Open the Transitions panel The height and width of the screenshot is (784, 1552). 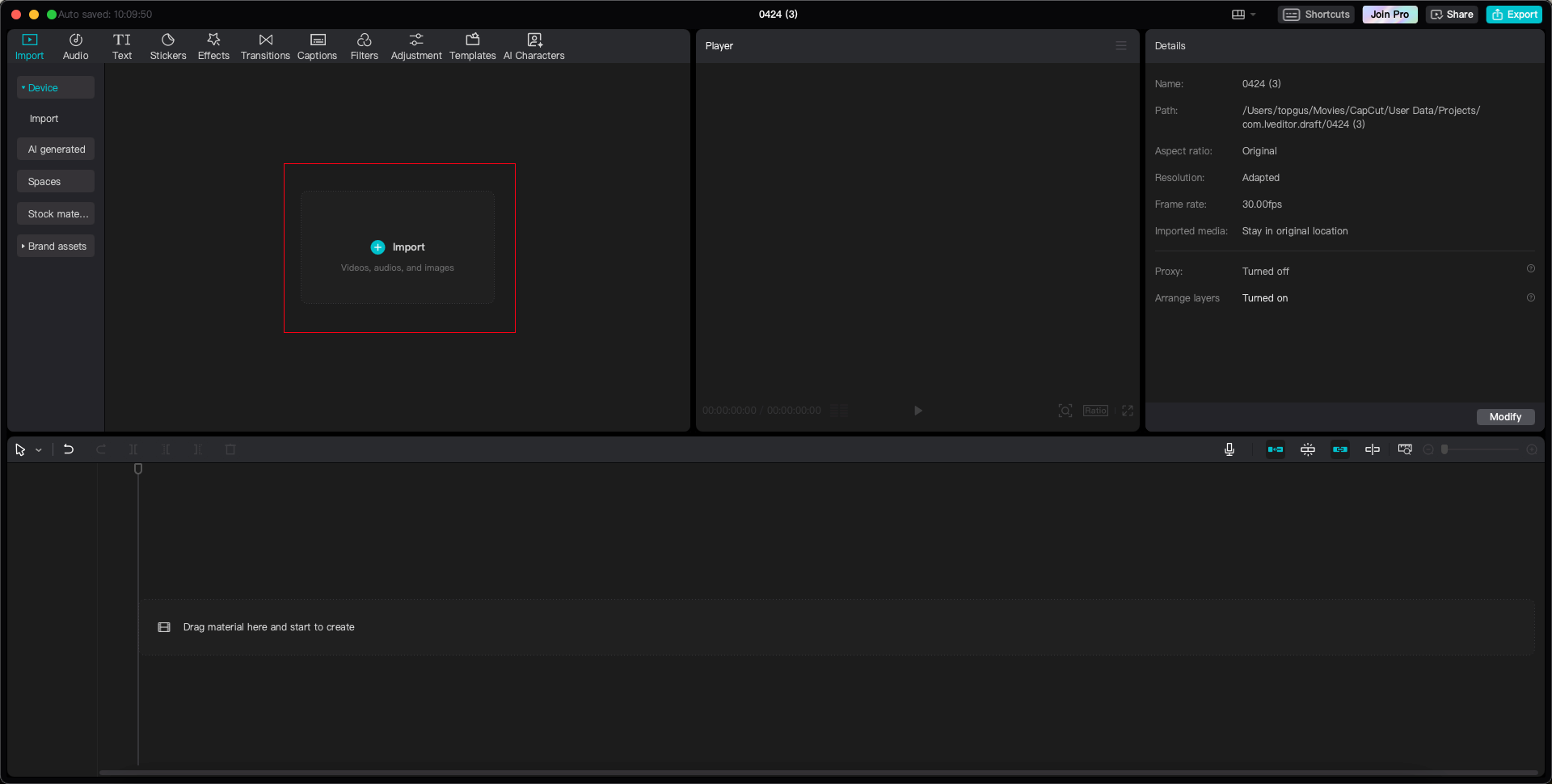(x=265, y=46)
